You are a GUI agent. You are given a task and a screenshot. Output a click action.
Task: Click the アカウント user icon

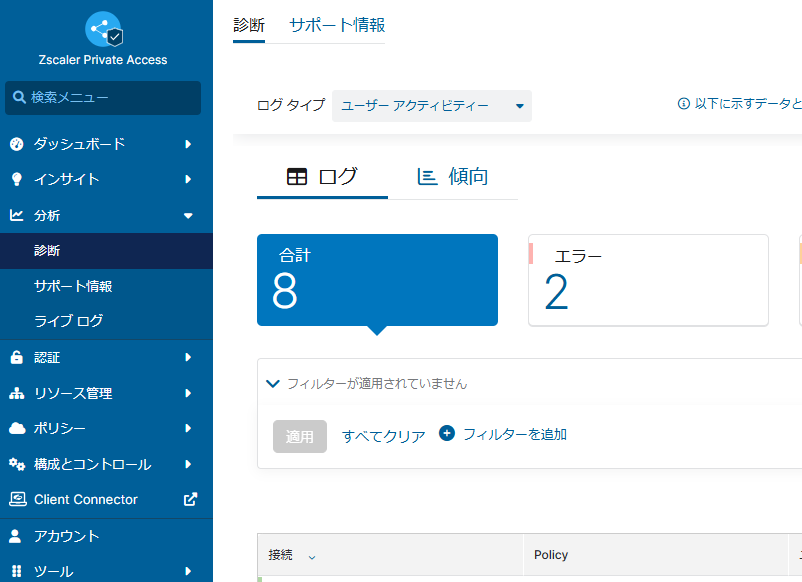point(15,535)
